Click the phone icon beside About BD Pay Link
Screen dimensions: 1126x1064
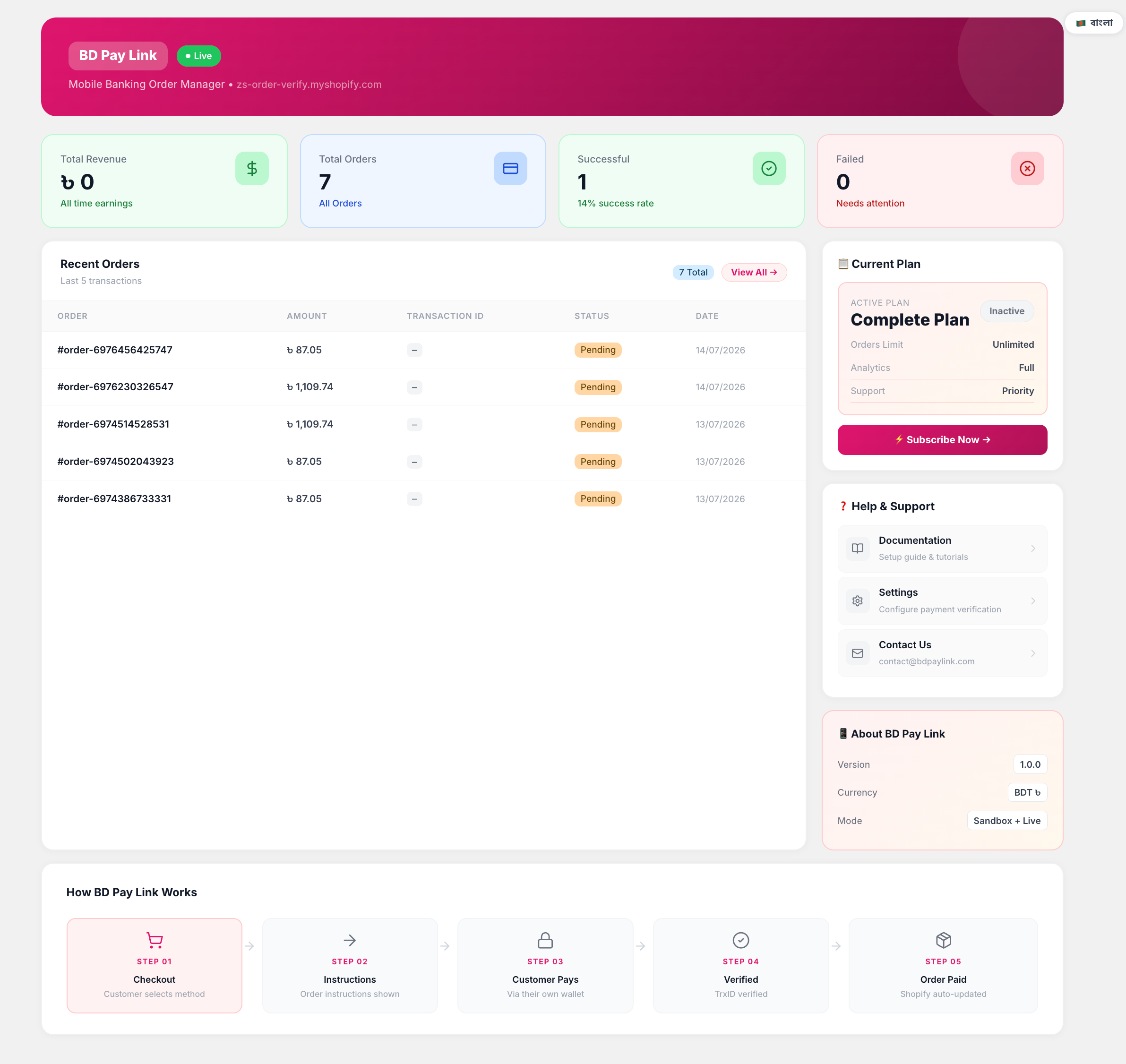click(x=843, y=733)
